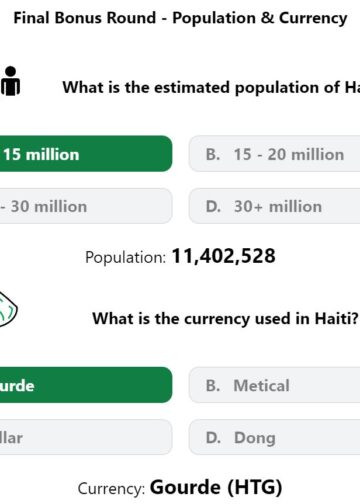Image resolution: width=360 pixels, height=504 pixels.
Task: Click the banknote currency icon
Action: pyautogui.click(x=8, y=309)
